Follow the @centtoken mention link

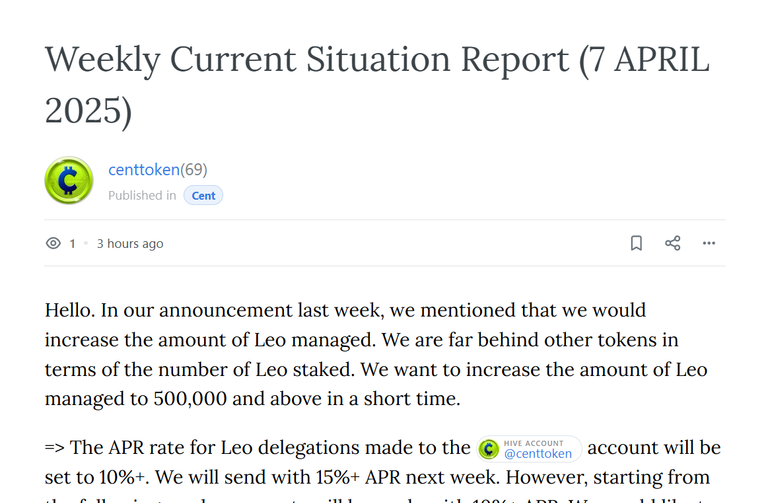point(538,454)
